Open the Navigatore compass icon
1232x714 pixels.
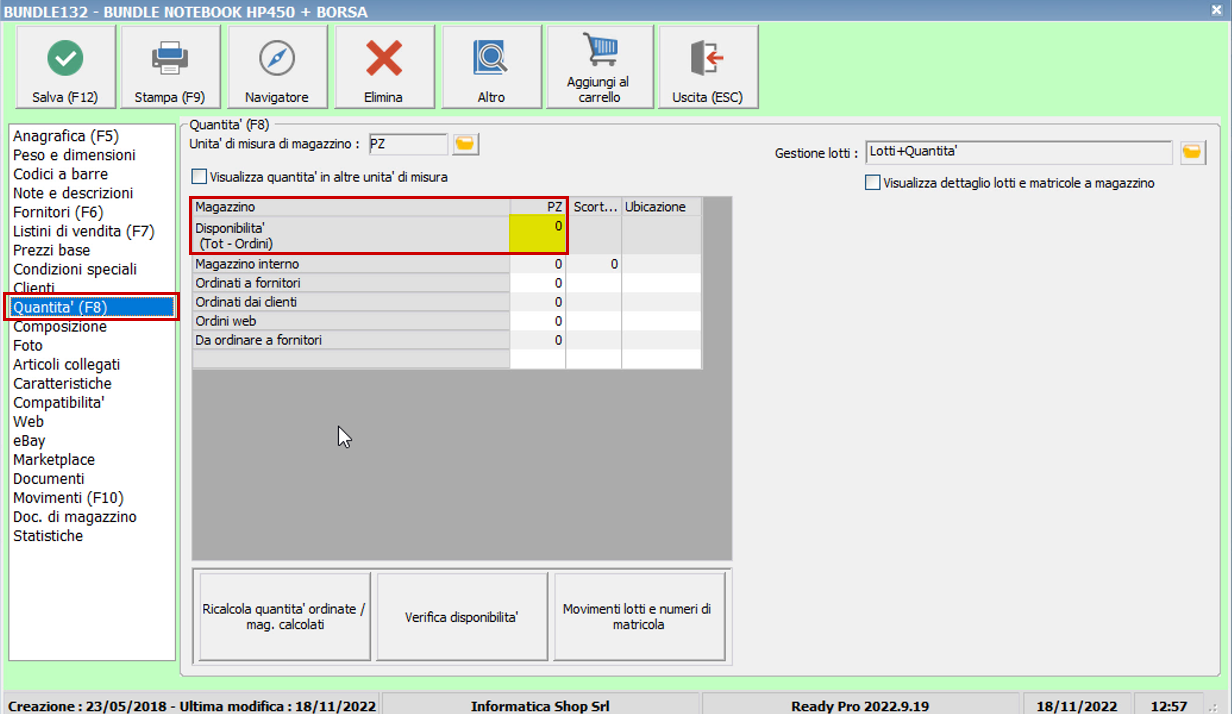(x=277, y=59)
